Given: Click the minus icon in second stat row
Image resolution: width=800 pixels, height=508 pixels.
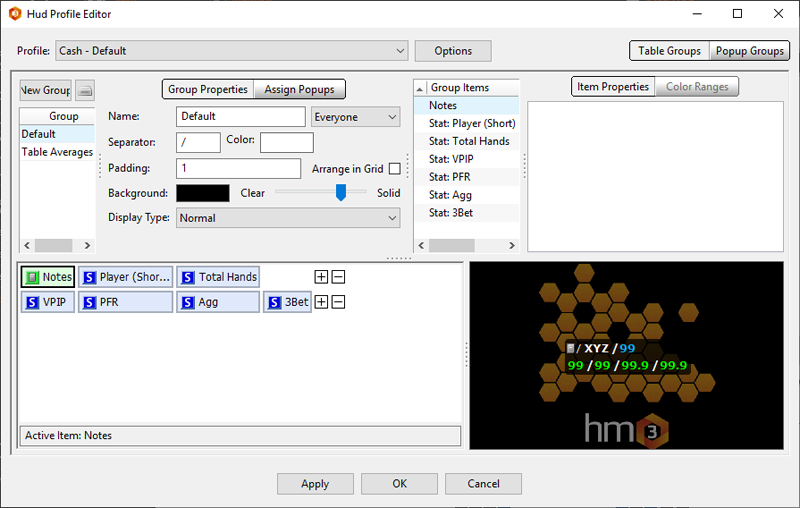Looking at the screenshot, I should [x=338, y=302].
